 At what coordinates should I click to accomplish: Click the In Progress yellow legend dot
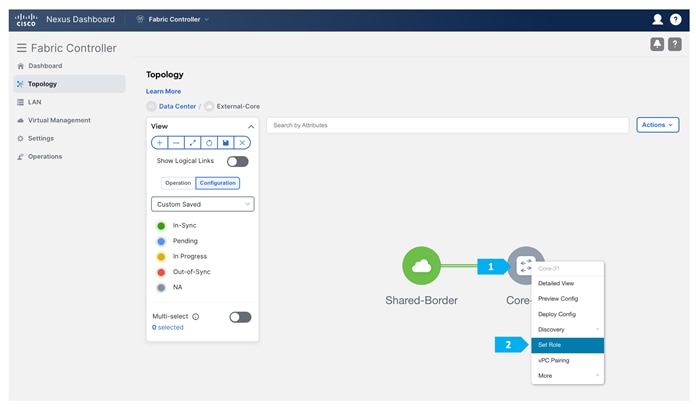click(x=161, y=257)
